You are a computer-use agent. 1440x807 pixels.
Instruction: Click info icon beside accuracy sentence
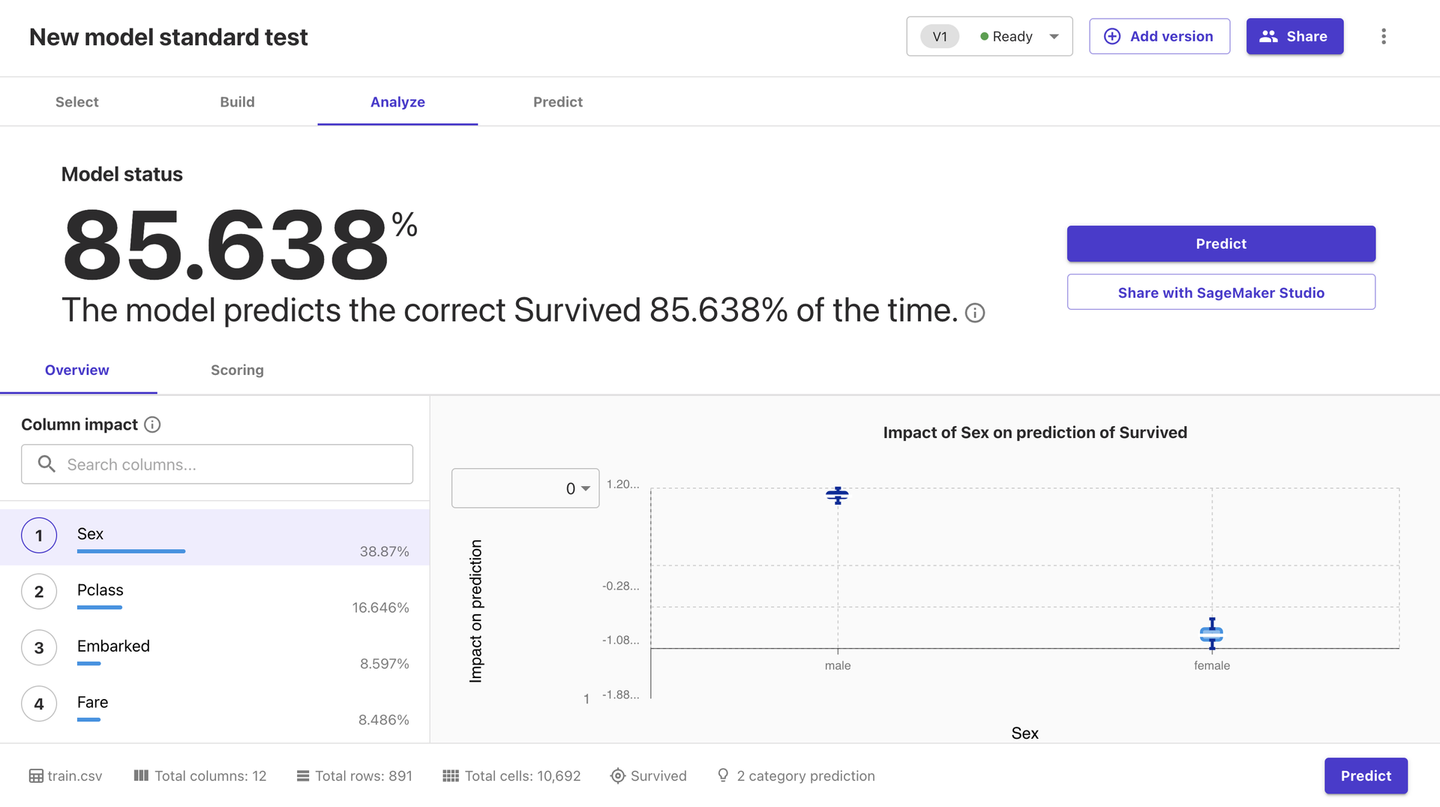point(975,313)
